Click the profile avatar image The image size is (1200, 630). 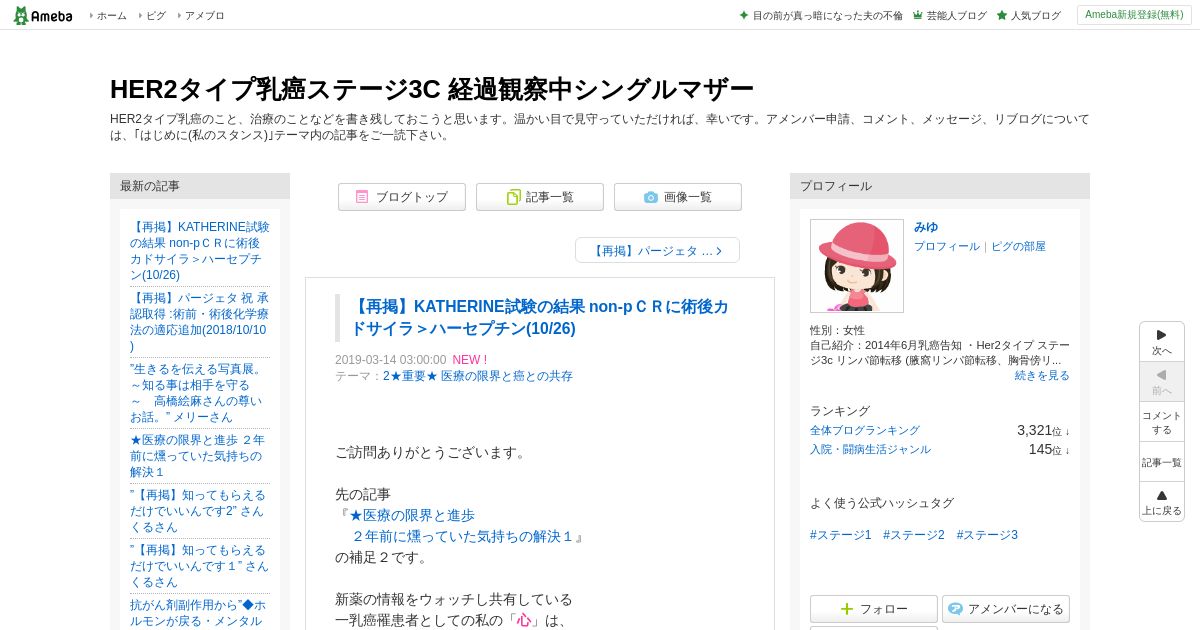point(857,266)
